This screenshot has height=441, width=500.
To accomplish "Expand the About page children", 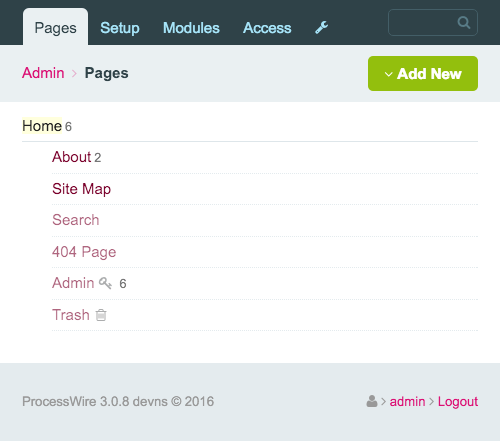I will (x=71, y=157).
